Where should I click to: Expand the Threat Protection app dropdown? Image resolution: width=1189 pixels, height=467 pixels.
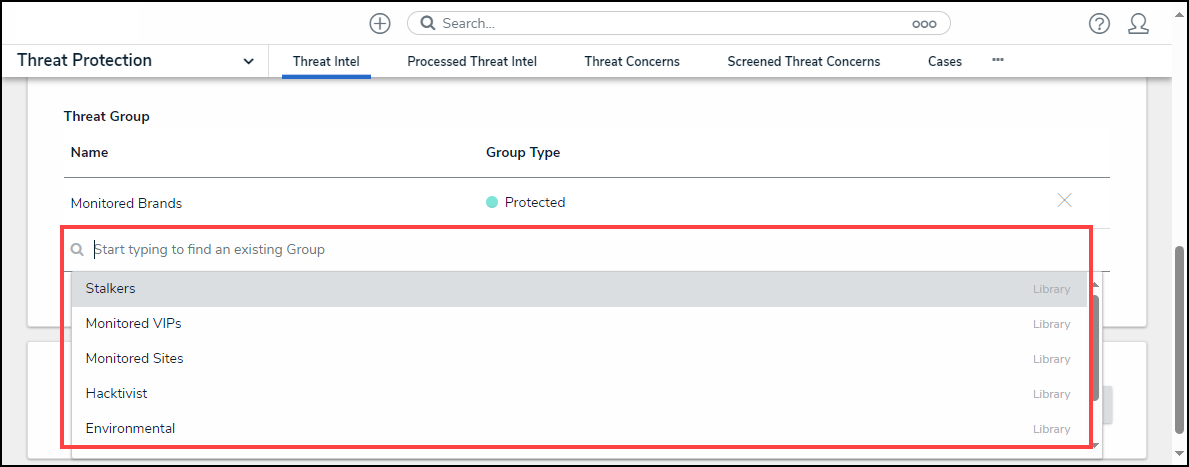tap(248, 61)
